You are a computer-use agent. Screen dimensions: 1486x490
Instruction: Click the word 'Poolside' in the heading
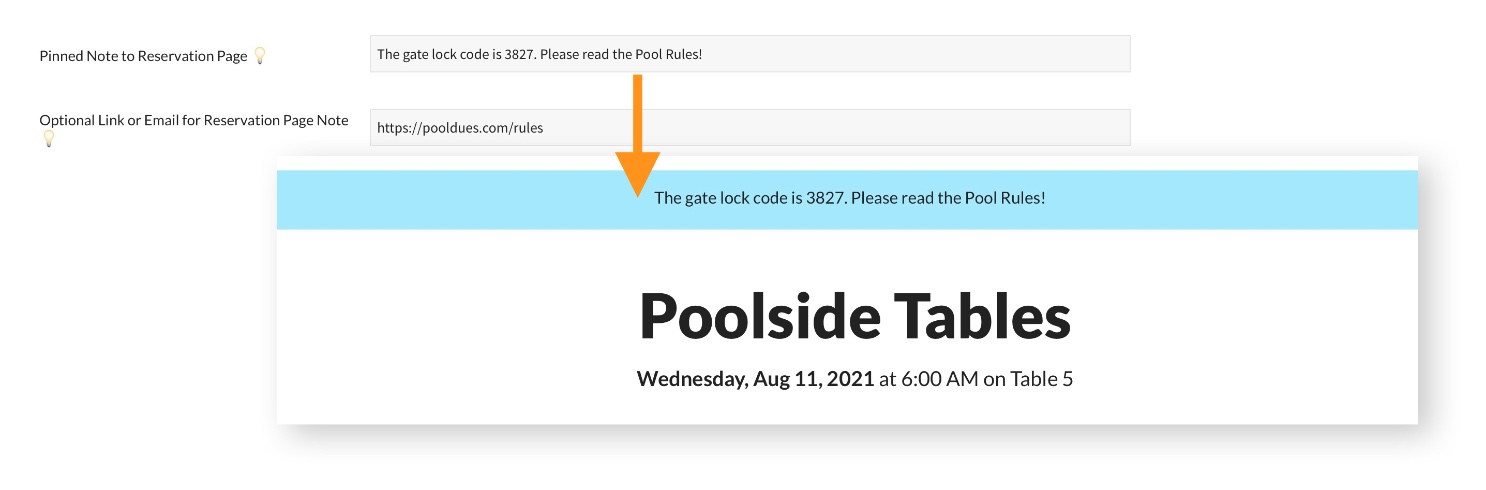[x=760, y=315]
